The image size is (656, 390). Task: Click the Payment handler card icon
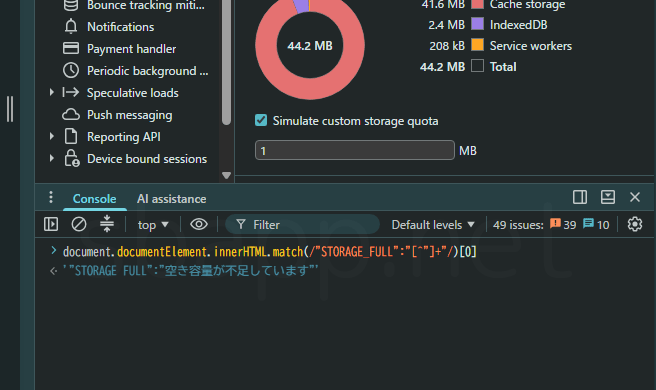[71, 48]
